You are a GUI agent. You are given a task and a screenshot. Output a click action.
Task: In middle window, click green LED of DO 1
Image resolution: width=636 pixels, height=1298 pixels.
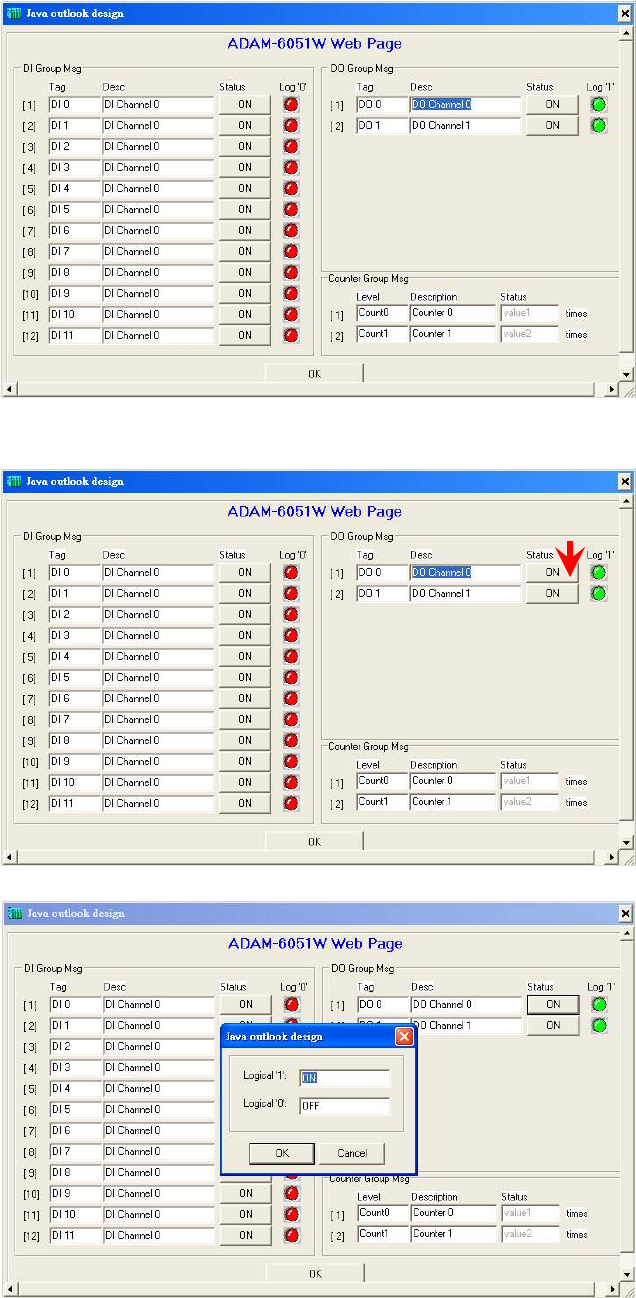tap(599, 593)
